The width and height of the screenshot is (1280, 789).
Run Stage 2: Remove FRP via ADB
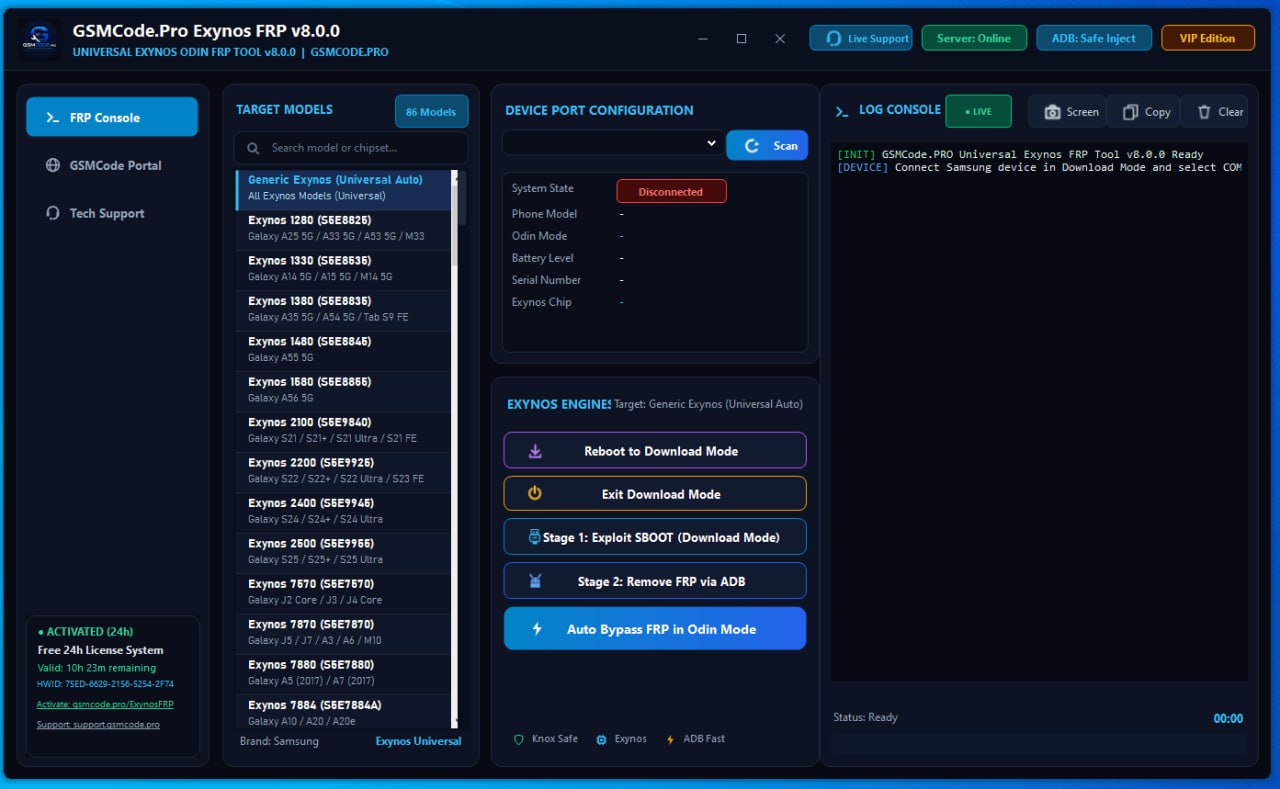655,581
